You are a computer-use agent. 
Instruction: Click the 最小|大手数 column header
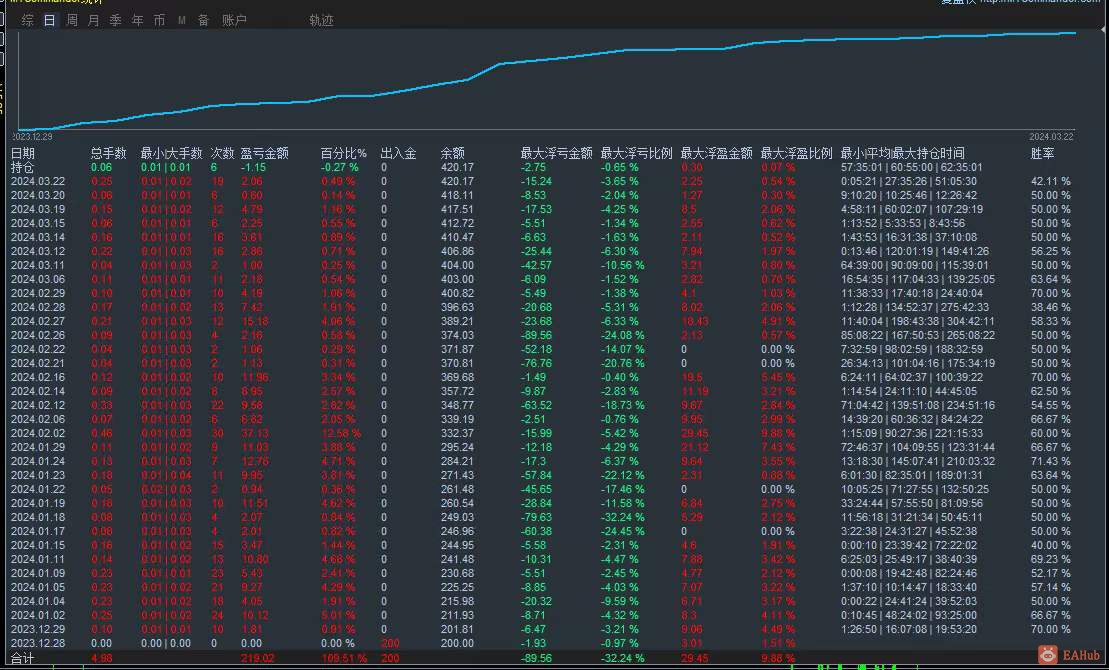[x=171, y=154]
